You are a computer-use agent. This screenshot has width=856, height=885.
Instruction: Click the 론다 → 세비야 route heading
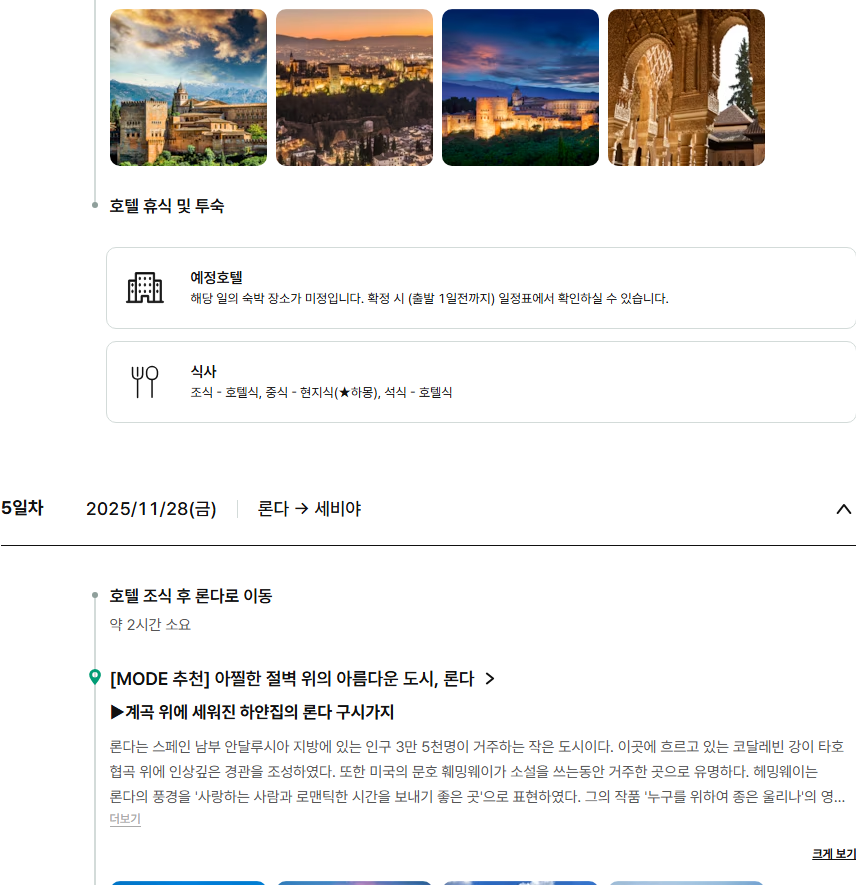tap(309, 509)
